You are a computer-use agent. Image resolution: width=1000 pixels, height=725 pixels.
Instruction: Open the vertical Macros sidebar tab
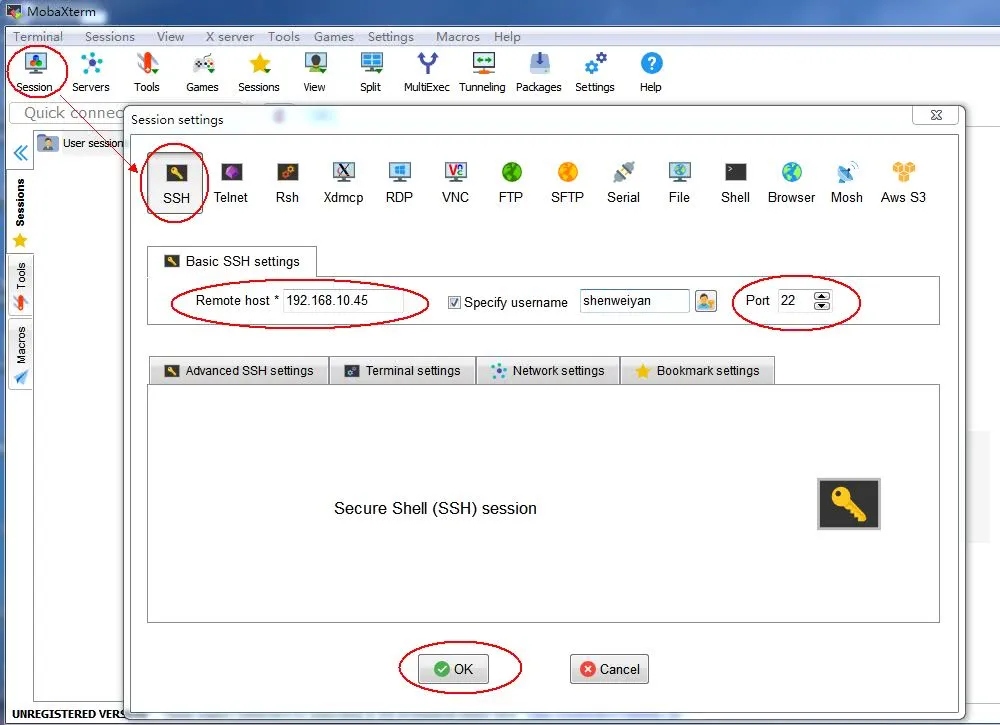point(20,354)
